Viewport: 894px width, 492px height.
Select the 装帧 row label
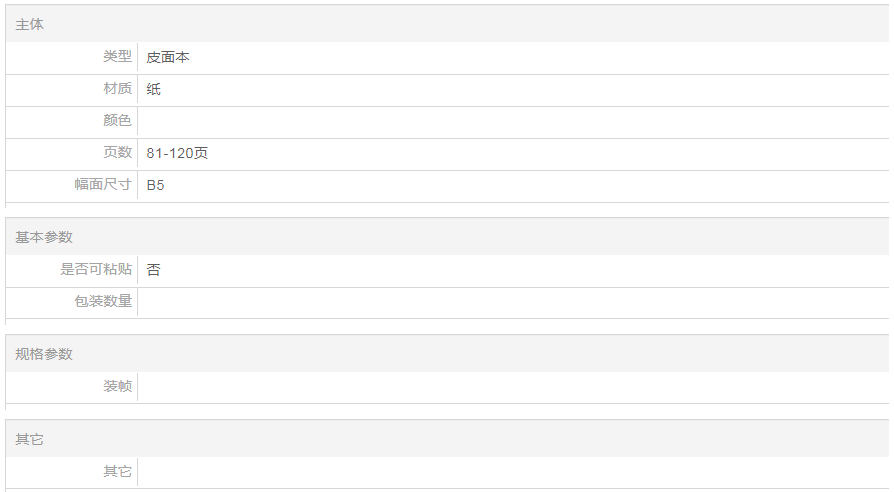click(x=117, y=386)
